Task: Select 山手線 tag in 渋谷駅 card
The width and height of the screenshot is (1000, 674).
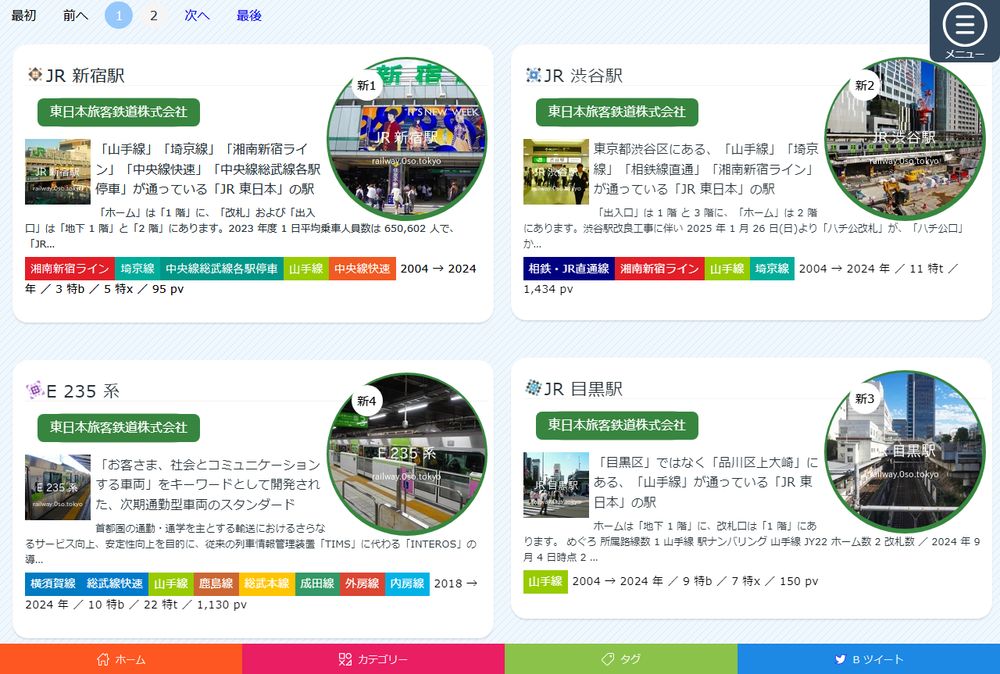Action: (727, 268)
